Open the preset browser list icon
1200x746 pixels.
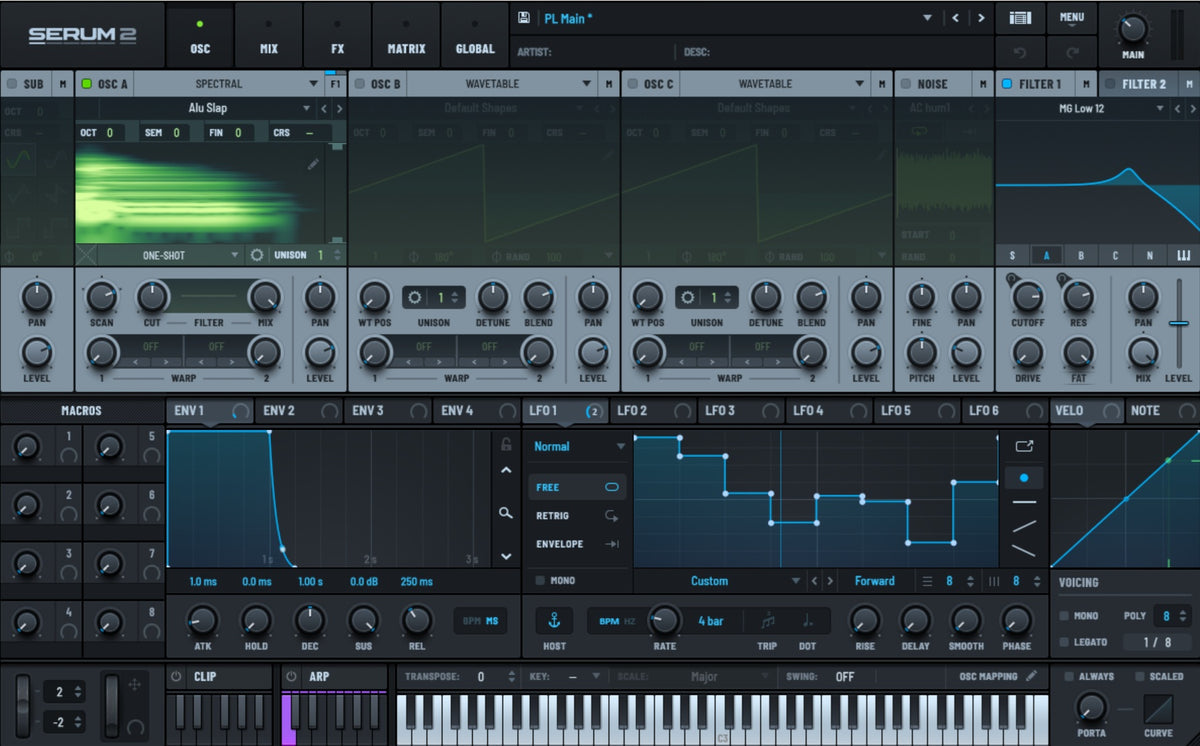click(x=1019, y=18)
